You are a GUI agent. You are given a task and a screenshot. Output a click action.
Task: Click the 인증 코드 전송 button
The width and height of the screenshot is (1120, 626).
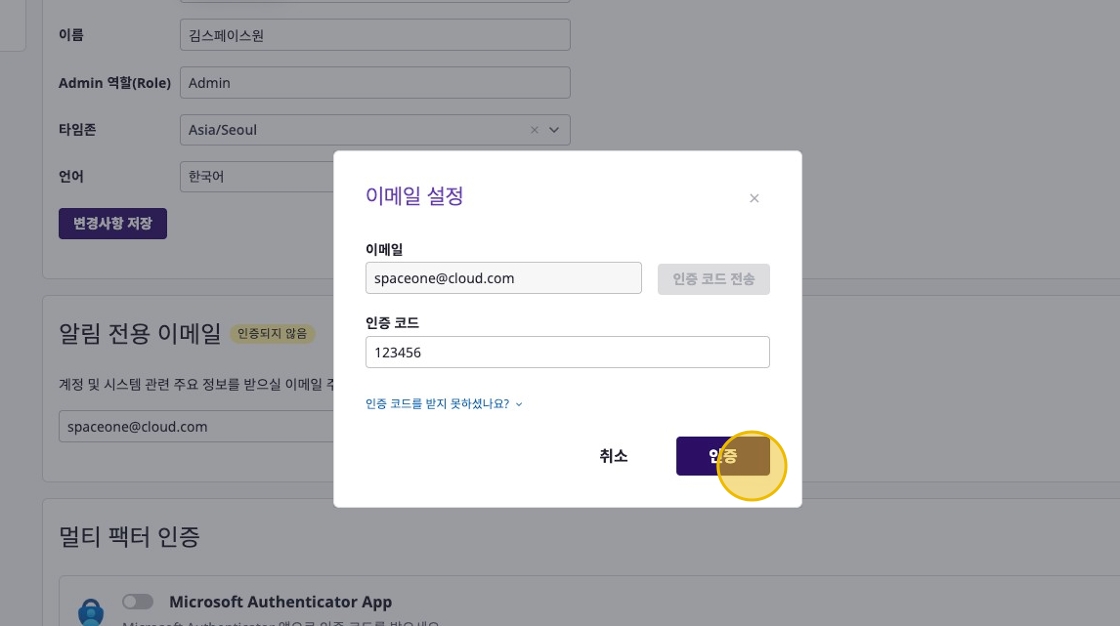click(713, 279)
